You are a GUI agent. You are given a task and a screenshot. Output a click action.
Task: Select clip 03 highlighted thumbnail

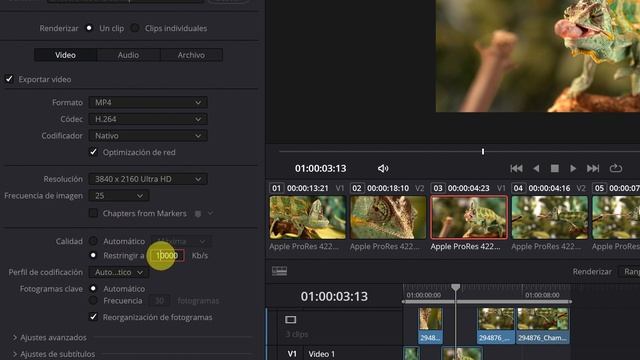pyautogui.click(x=469, y=217)
